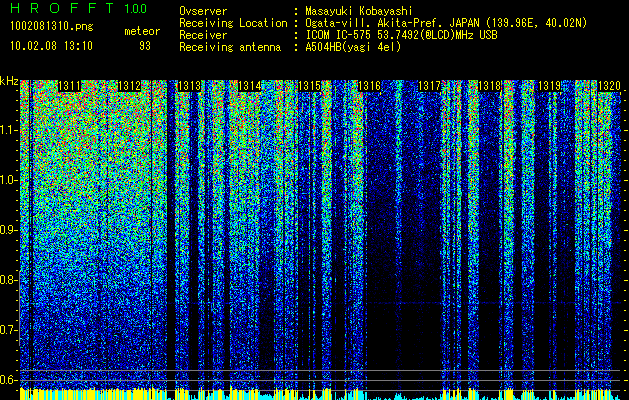Screen dimensions: 629x400
Task: Click the Receiver label
Action: 203,35
